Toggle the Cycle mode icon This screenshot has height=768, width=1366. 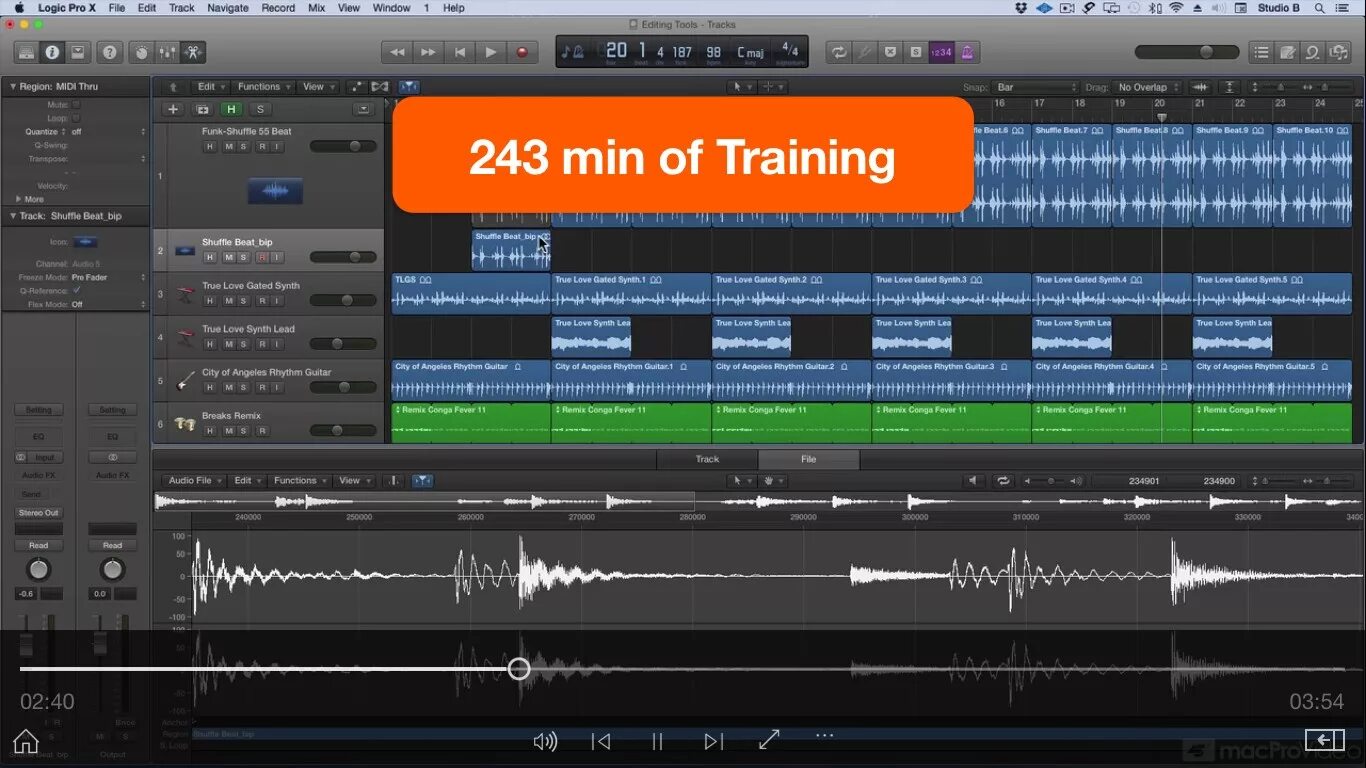839,52
